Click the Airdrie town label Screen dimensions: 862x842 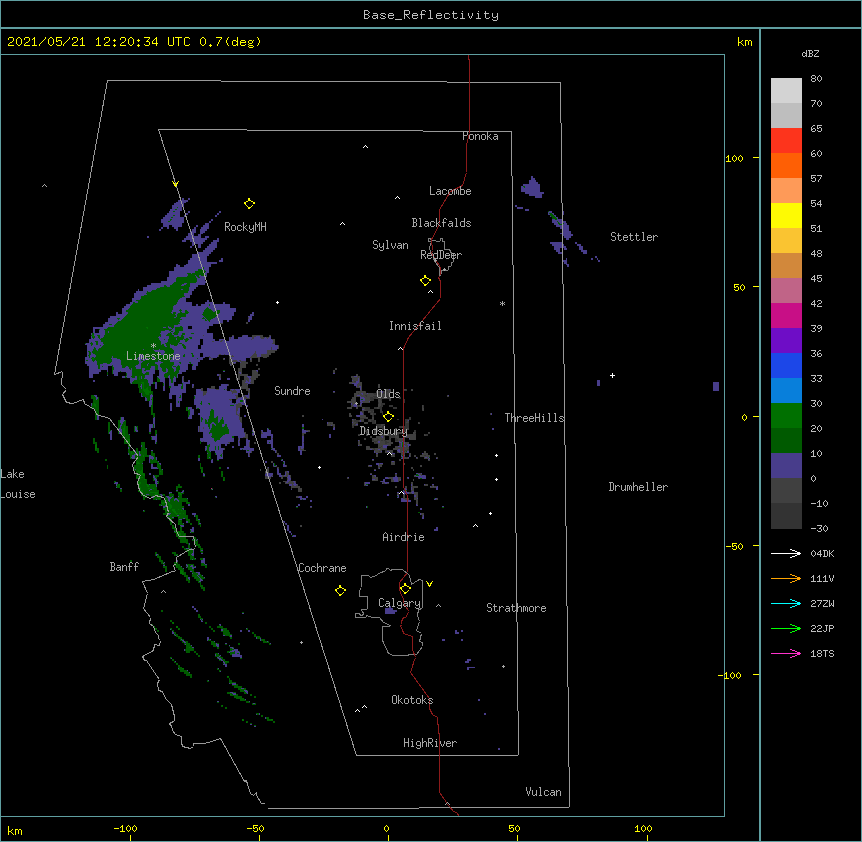pyautogui.click(x=404, y=537)
